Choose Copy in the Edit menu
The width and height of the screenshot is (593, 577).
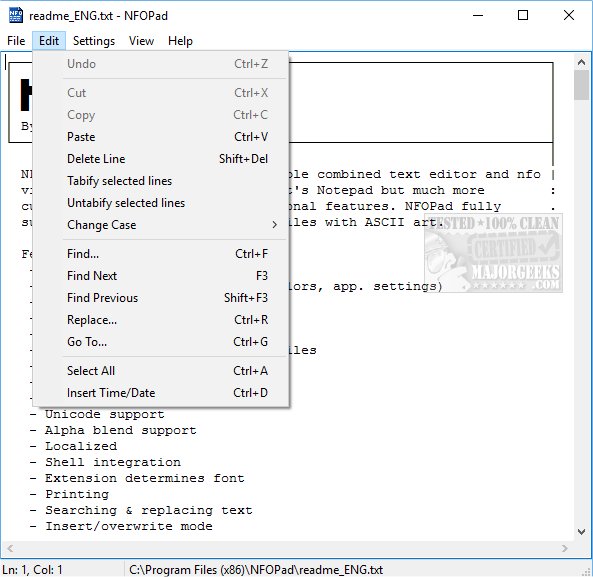pos(161,115)
